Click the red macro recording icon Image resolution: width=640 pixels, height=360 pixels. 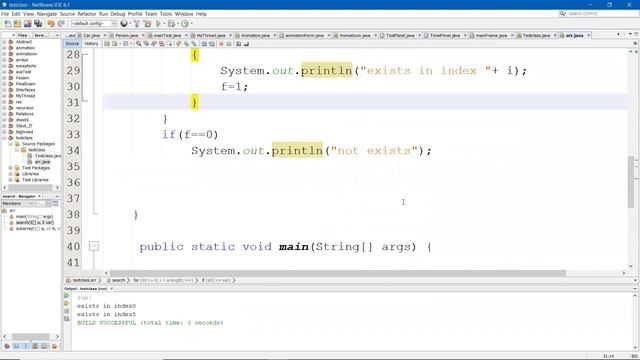pos(221,44)
